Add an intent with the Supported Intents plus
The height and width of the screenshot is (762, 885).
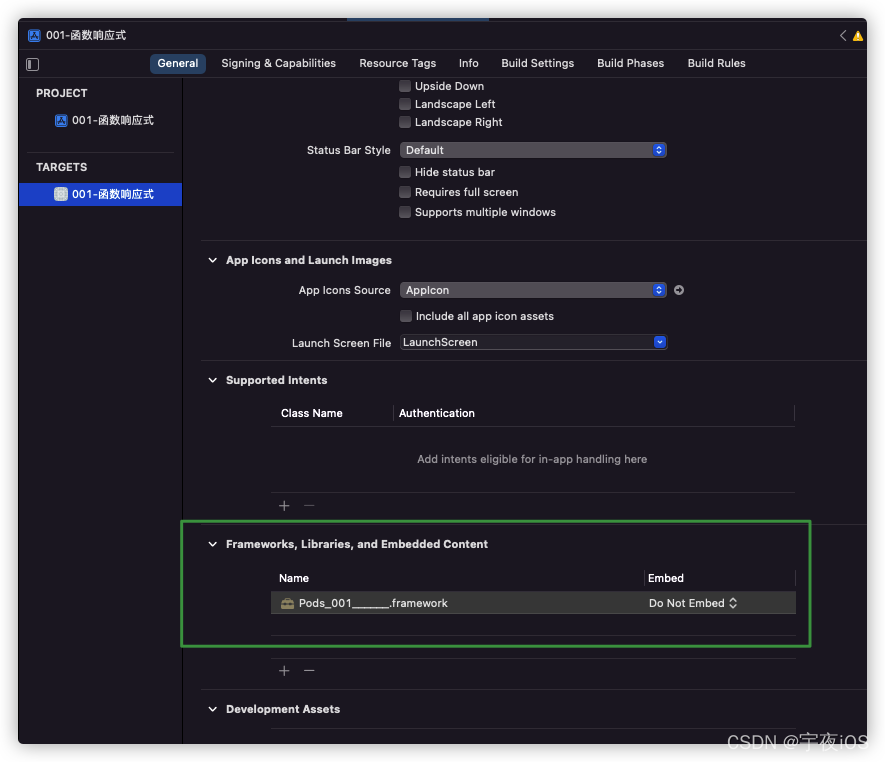284,506
